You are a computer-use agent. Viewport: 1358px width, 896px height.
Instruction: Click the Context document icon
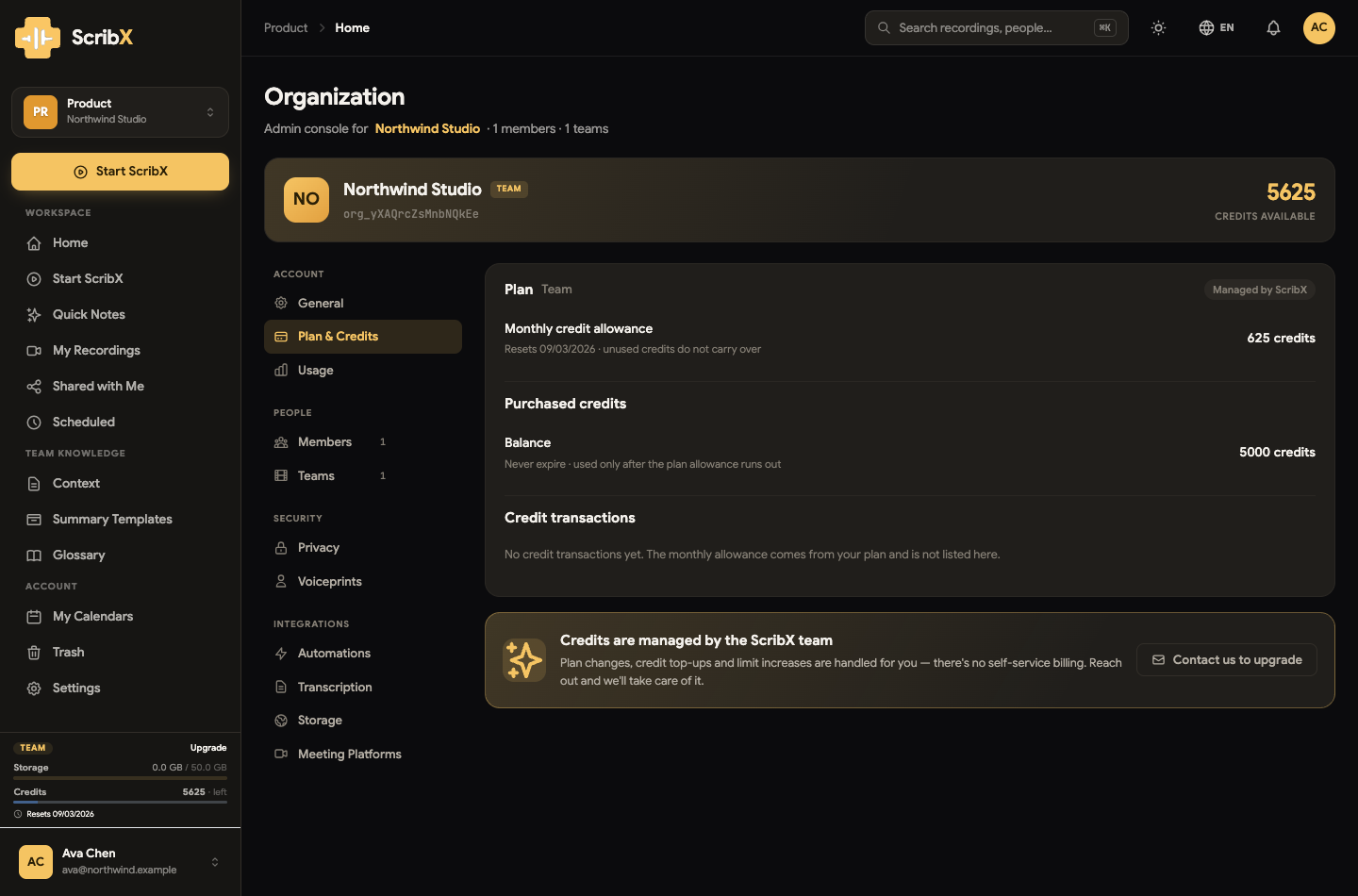pos(34,484)
